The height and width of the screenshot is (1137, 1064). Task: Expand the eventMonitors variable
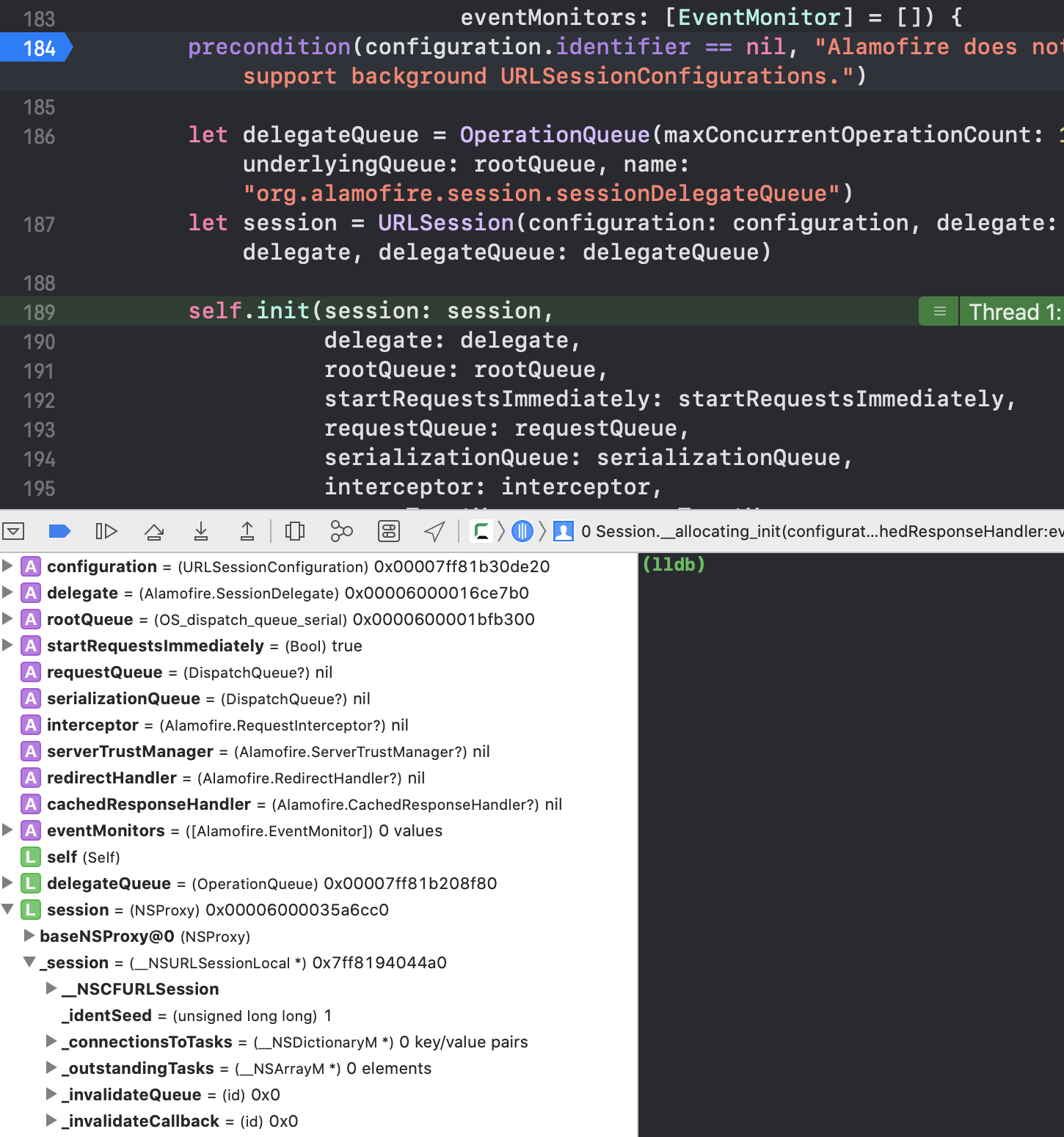pos(7,830)
